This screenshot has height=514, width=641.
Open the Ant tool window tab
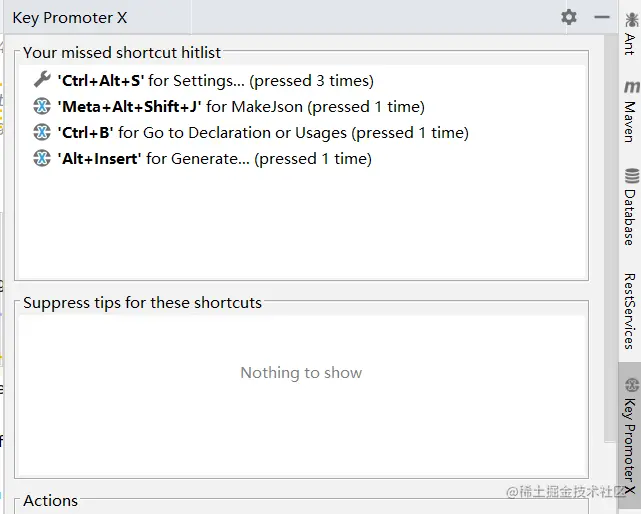[x=630, y=34]
